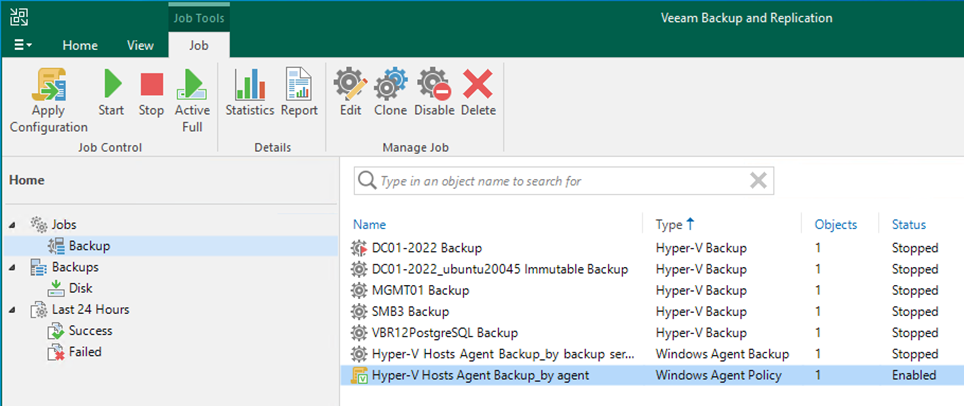The height and width of the screenshot is (406, 964).
Task: Sort by the Status column
Action: (x=909, y=225)
